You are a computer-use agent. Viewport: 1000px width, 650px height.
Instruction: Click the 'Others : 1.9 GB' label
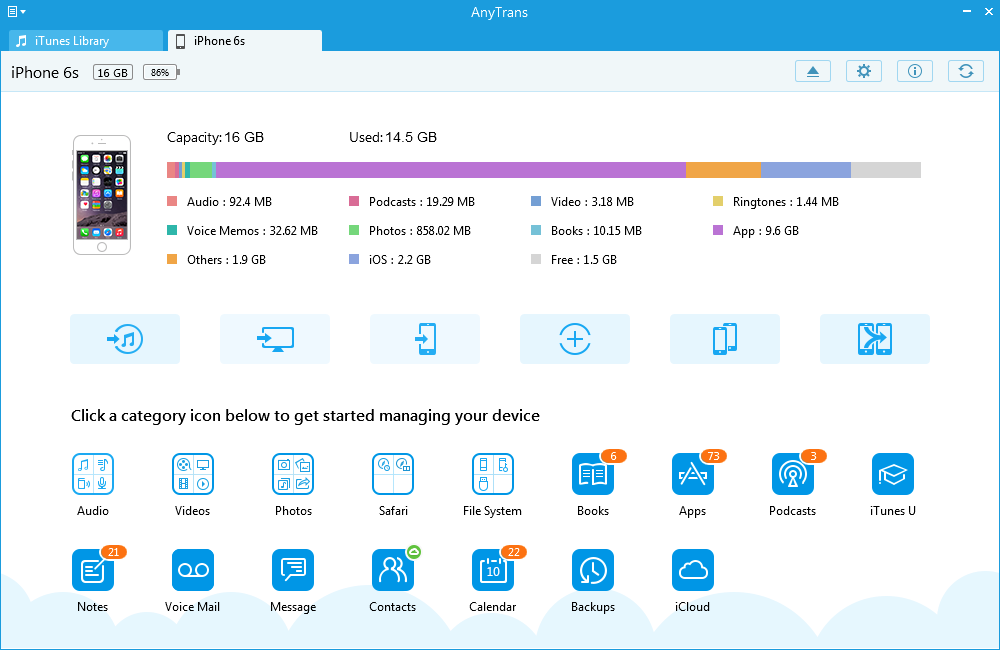(226, 260)
